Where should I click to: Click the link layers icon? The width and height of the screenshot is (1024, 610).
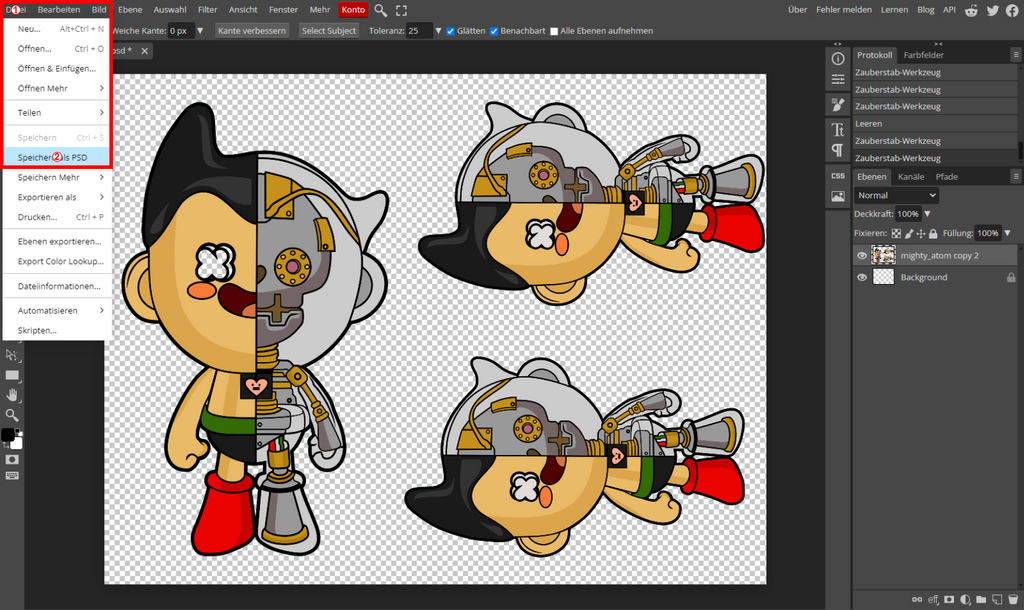pos(917,600)
